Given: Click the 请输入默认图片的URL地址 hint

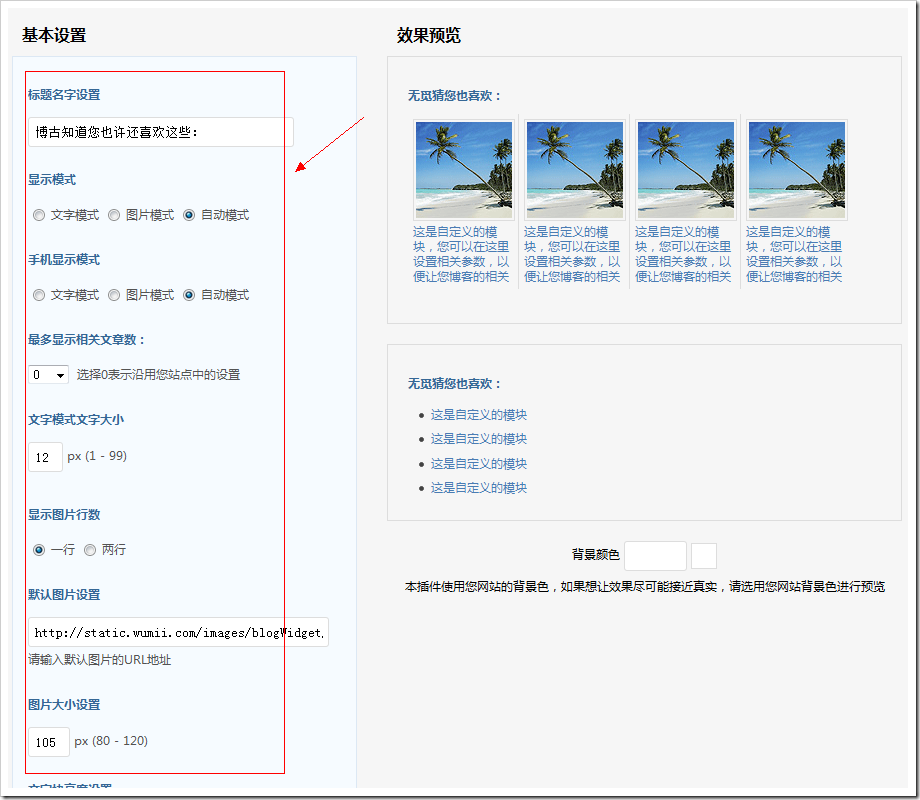Looking at the screenshot, I should click(100, 660).
